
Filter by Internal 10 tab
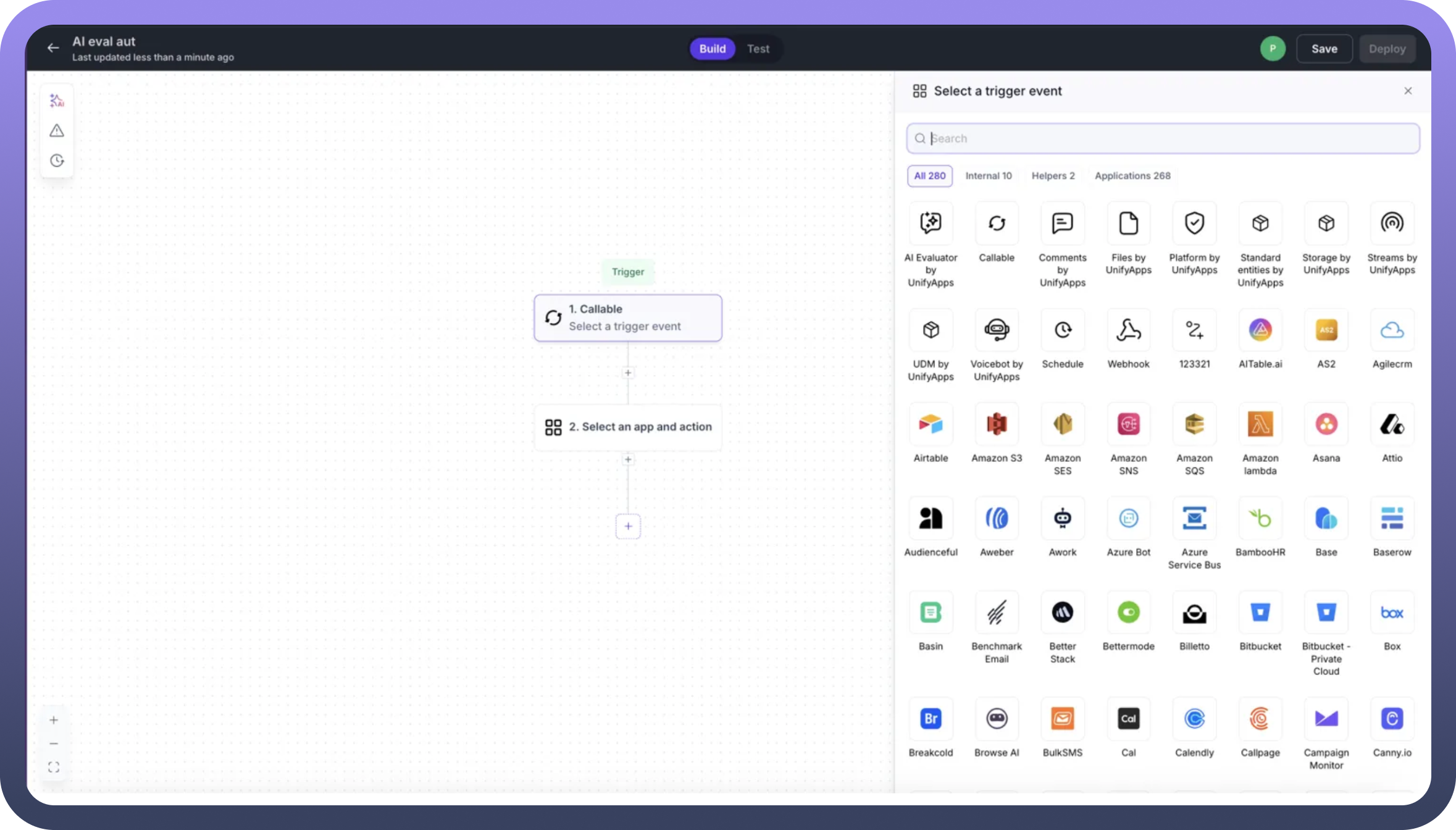988,176
